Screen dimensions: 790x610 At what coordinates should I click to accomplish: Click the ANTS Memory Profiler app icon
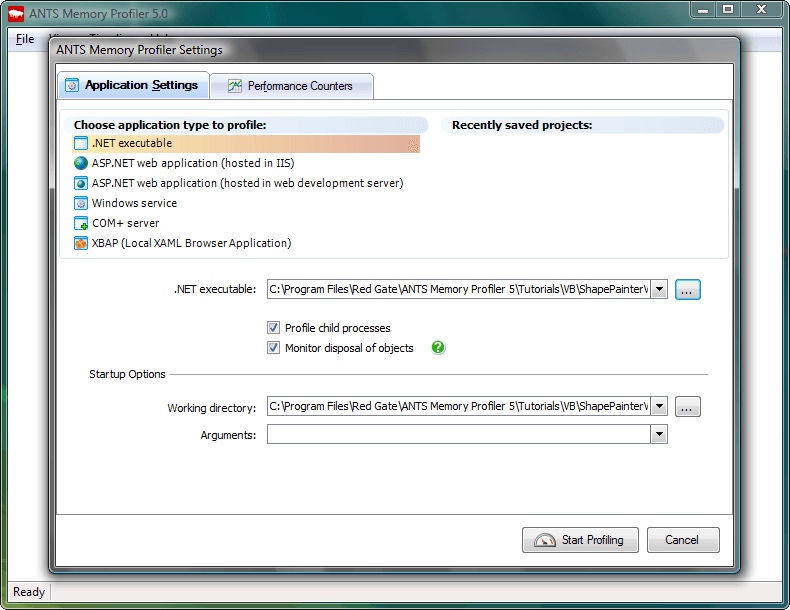click(x=16, y=14)
